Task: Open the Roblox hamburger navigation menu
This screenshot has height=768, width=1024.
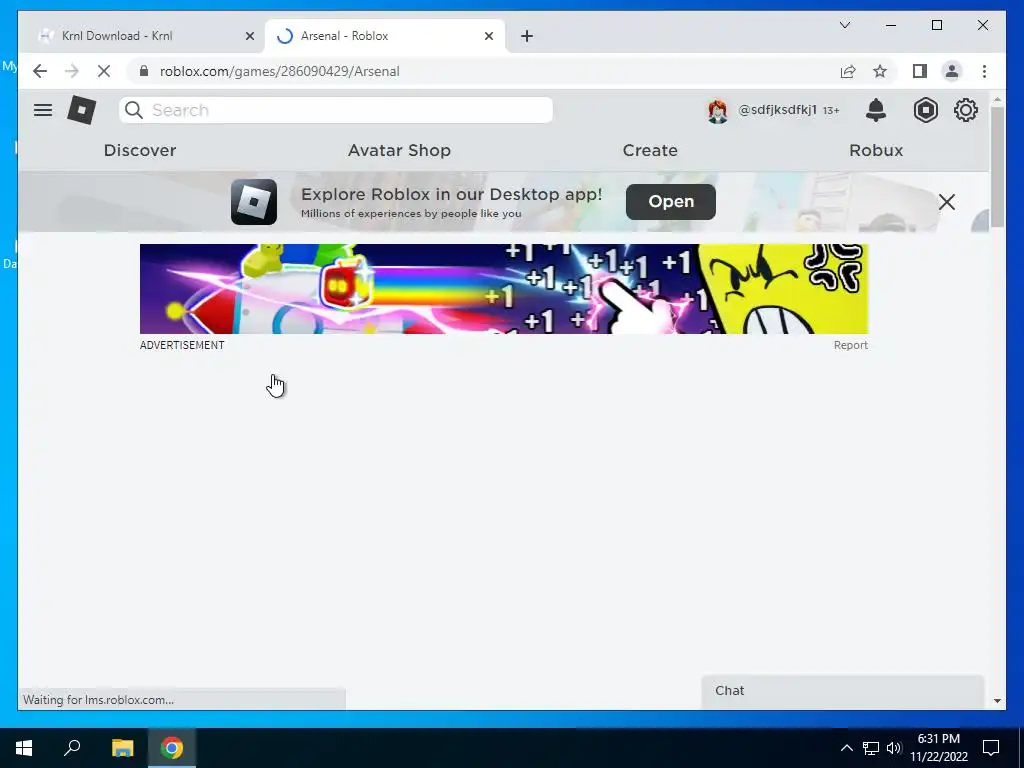Action: click(42, 110)
